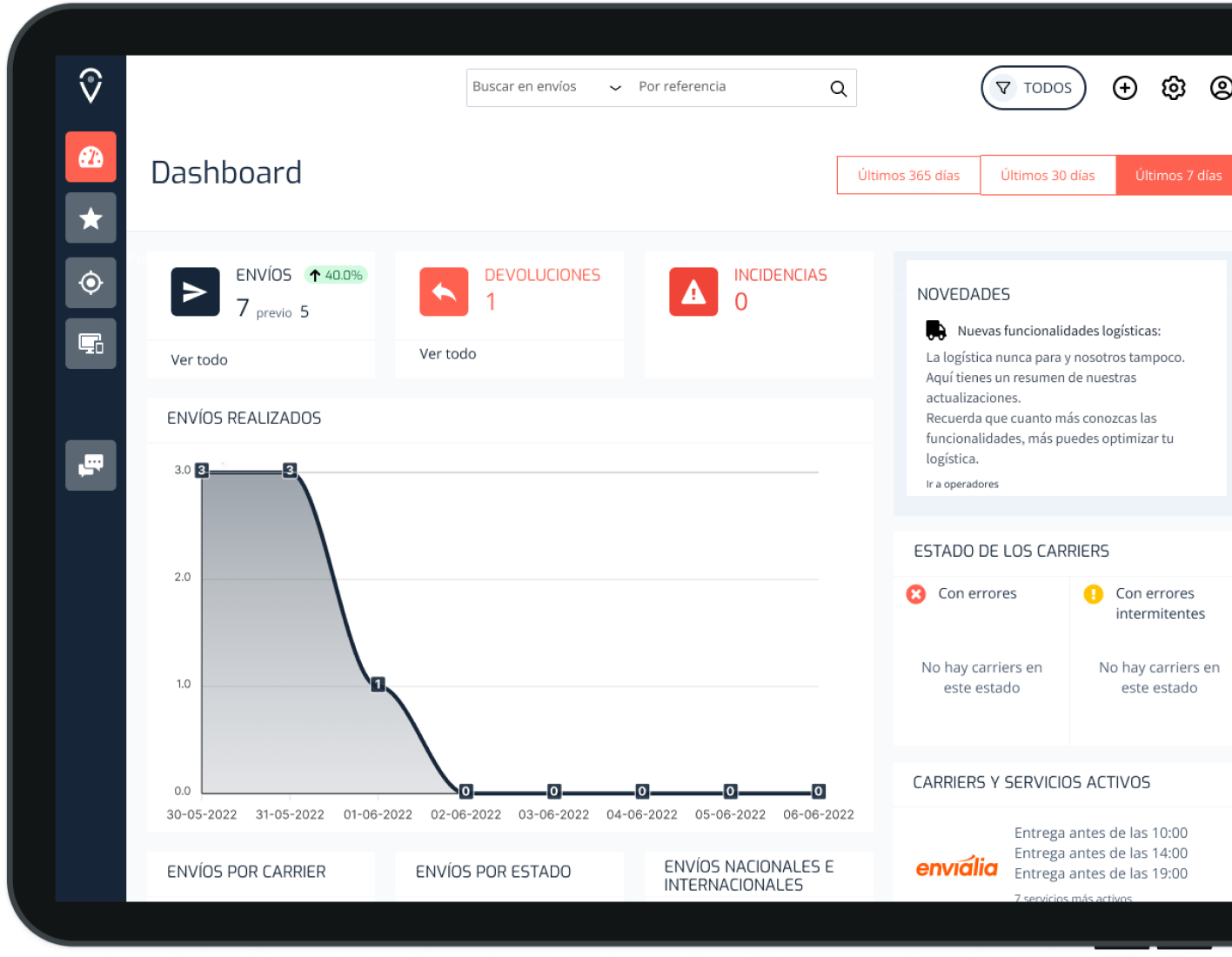Click the 40.0% increase badge
1232x957 pixels.
coord(336,275)
